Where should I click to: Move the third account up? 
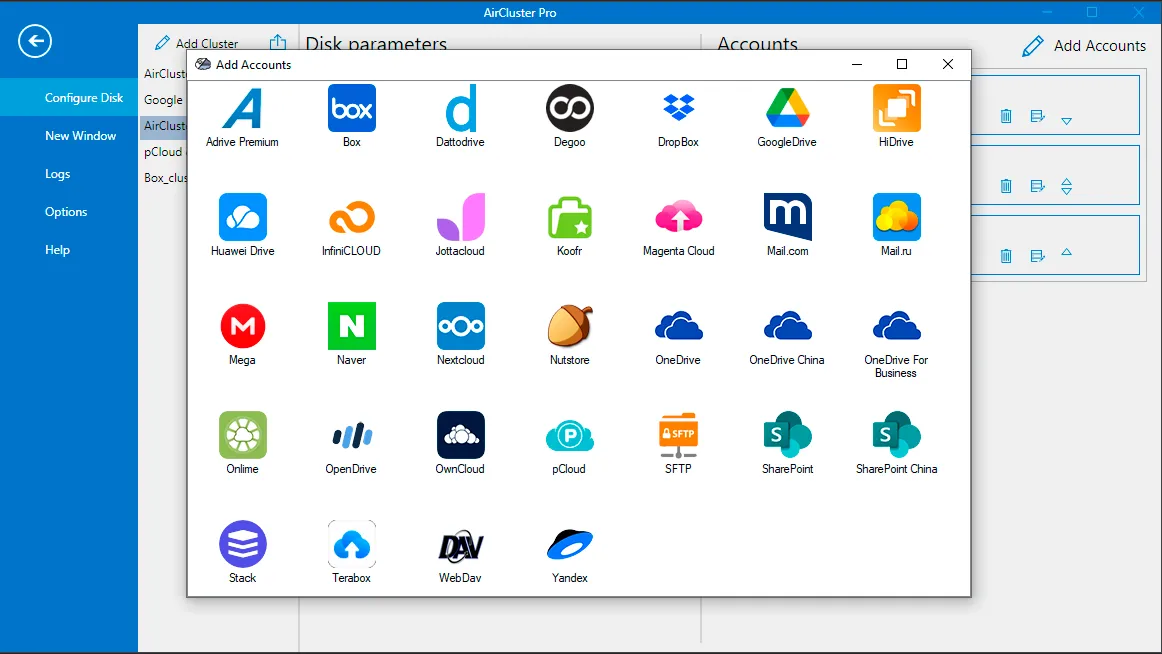1066,252
